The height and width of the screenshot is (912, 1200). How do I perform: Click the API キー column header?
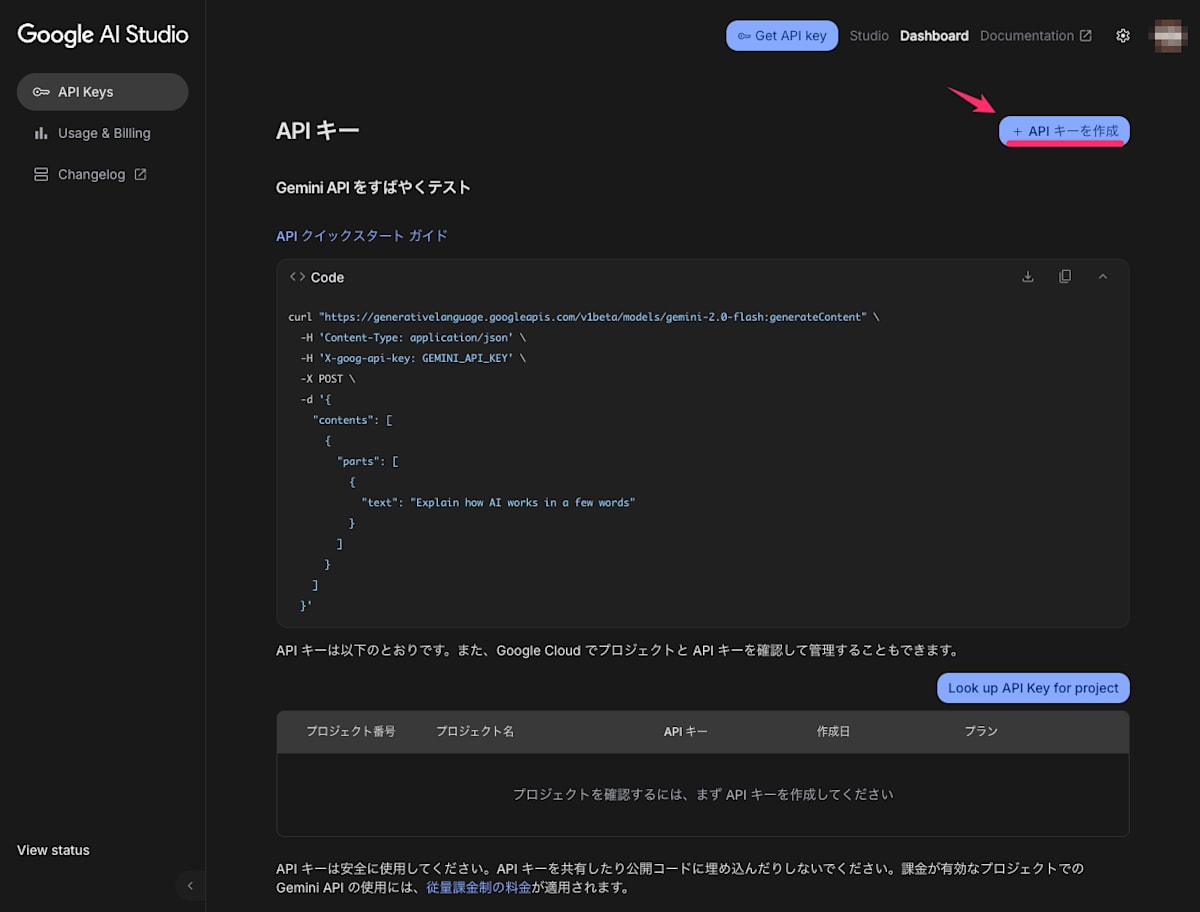686,731
